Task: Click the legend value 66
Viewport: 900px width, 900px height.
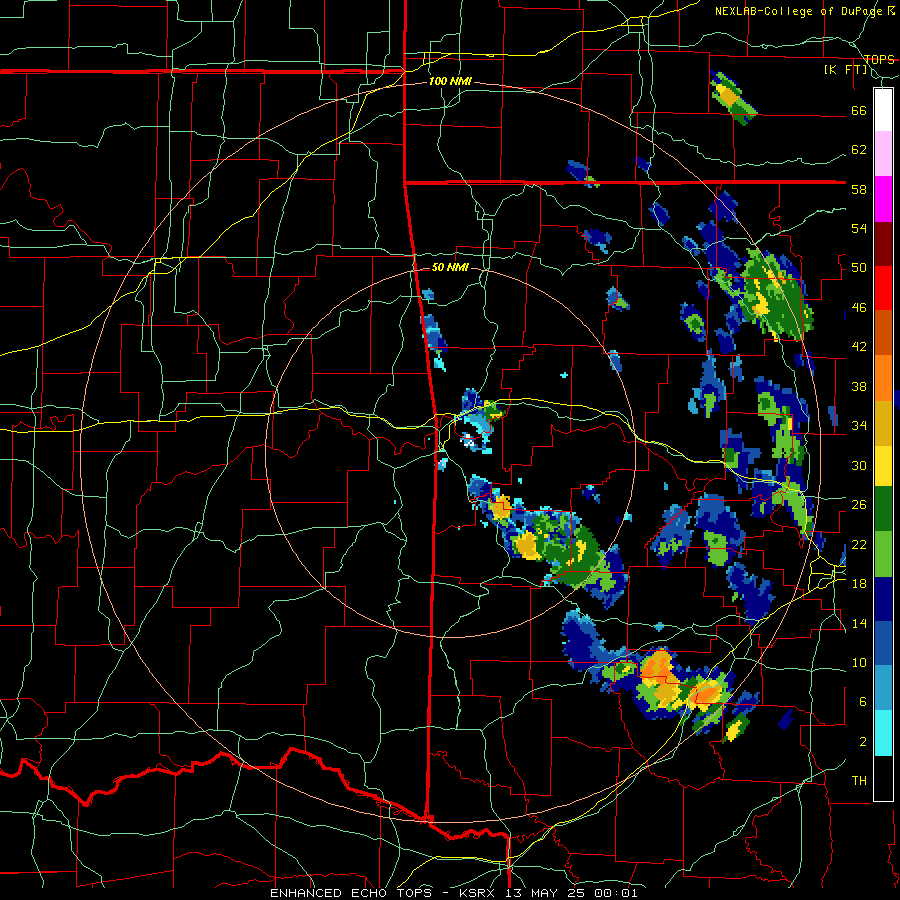Action: tap(859, 111)
